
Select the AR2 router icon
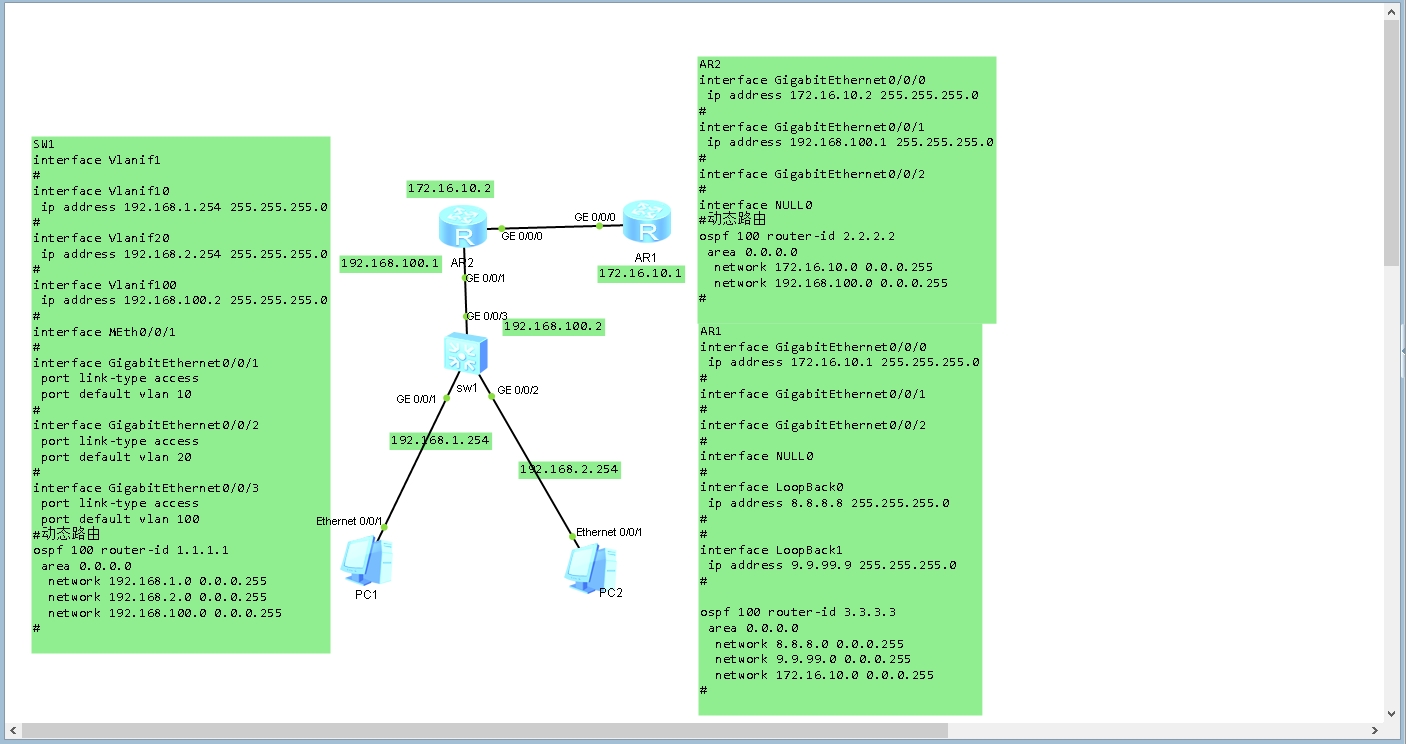pyautogui.click(x=462, y=228)
